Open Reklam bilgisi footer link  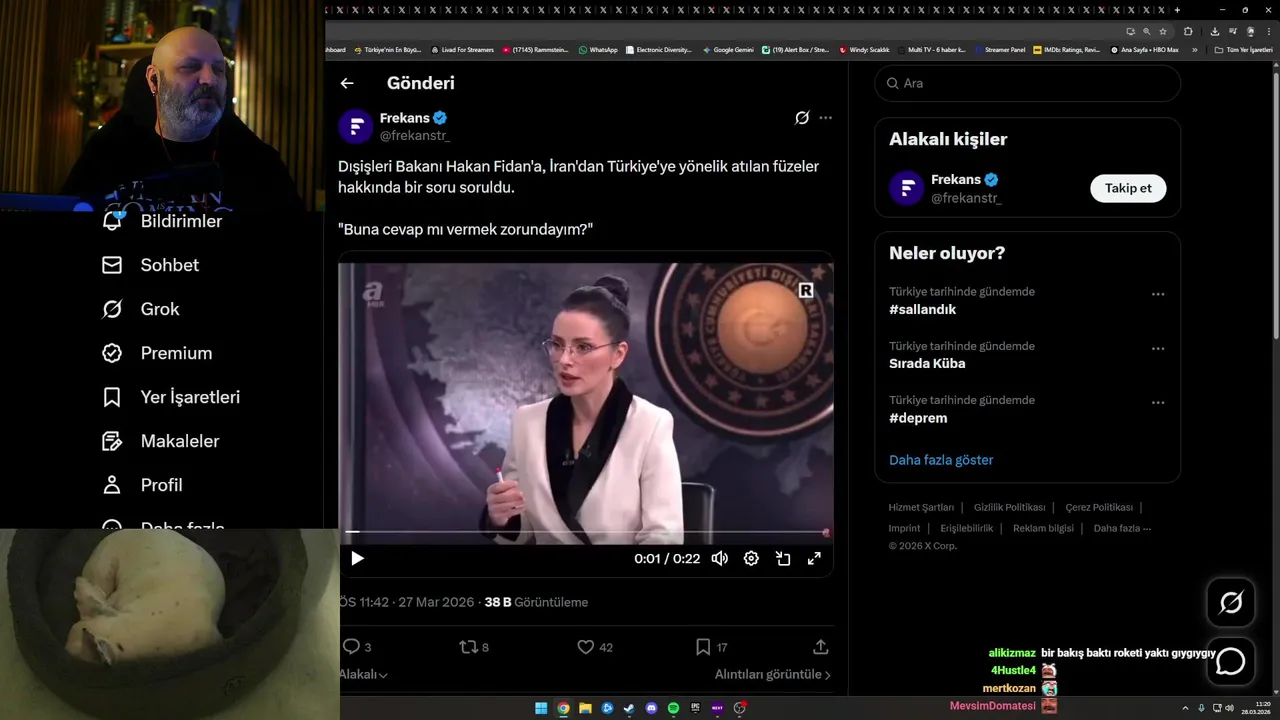[1043, 528]
